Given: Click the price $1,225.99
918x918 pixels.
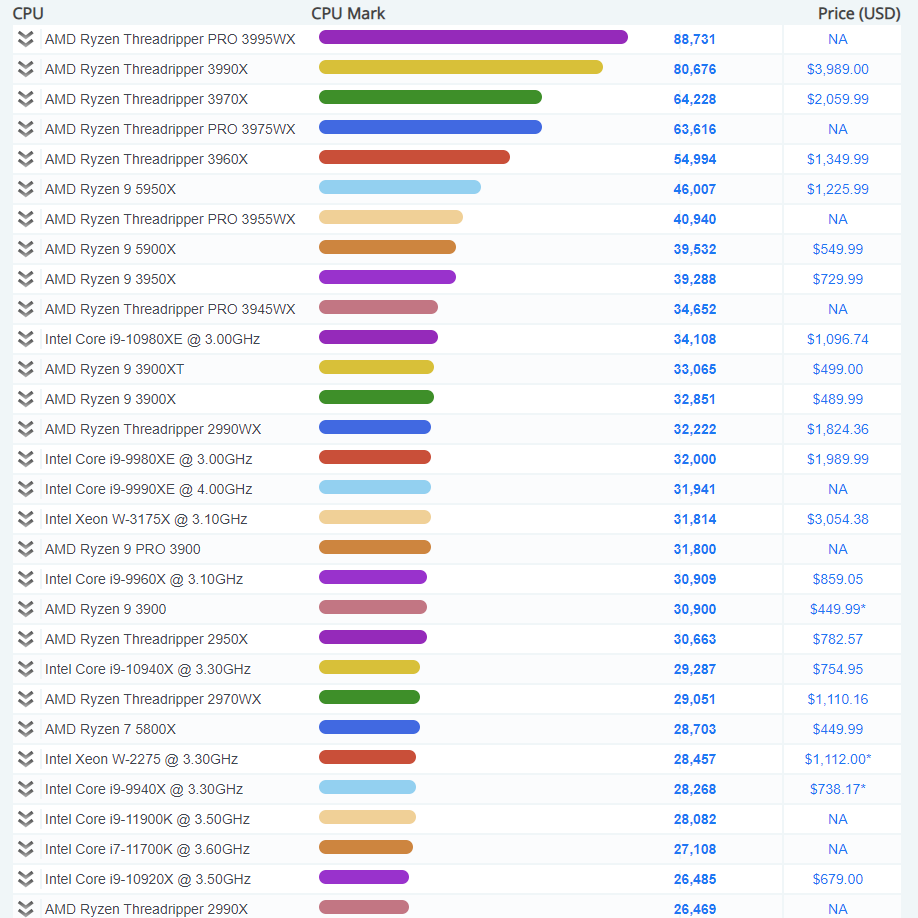Looking at the screenshot, I should pyautogui.click(x=838, y=189).
